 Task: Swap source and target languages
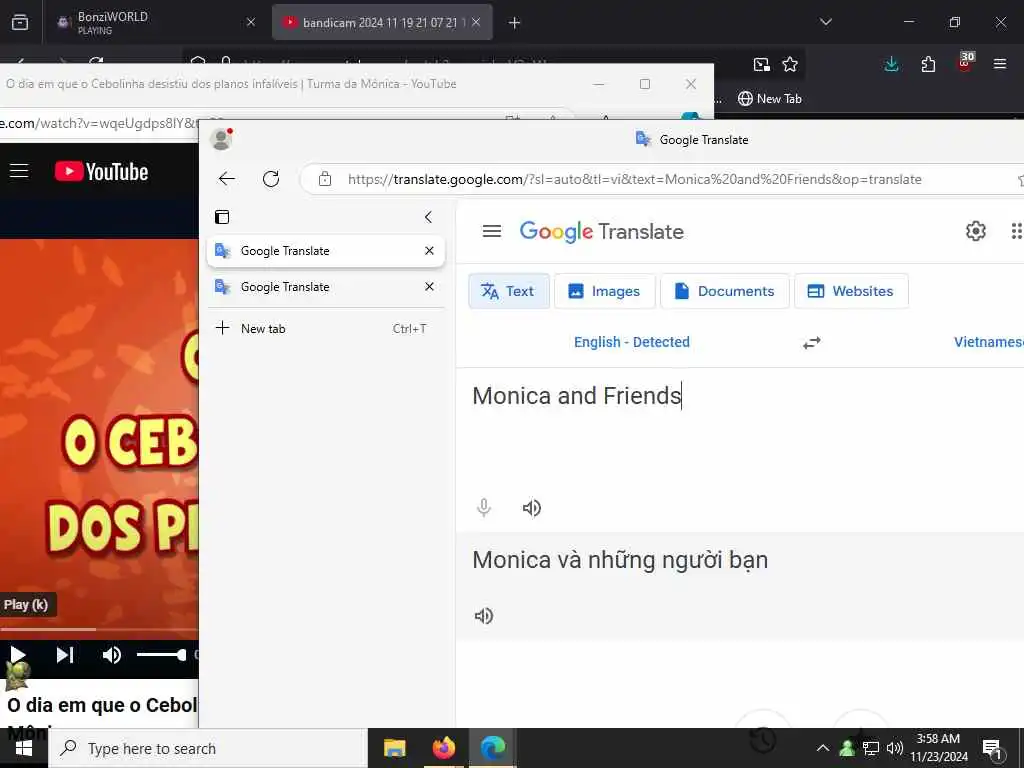point(812,343)
